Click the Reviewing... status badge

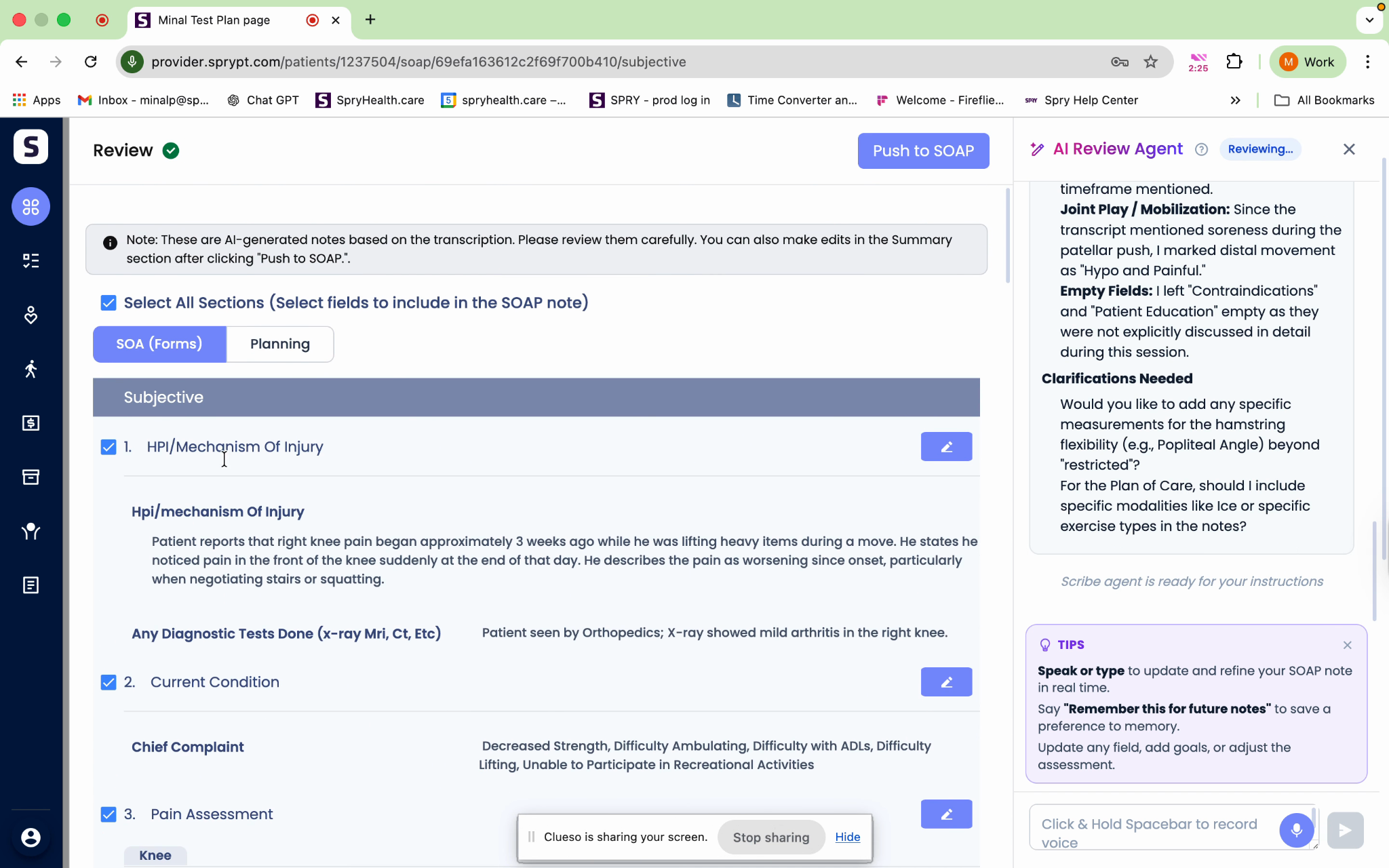tap(1260, 149)
